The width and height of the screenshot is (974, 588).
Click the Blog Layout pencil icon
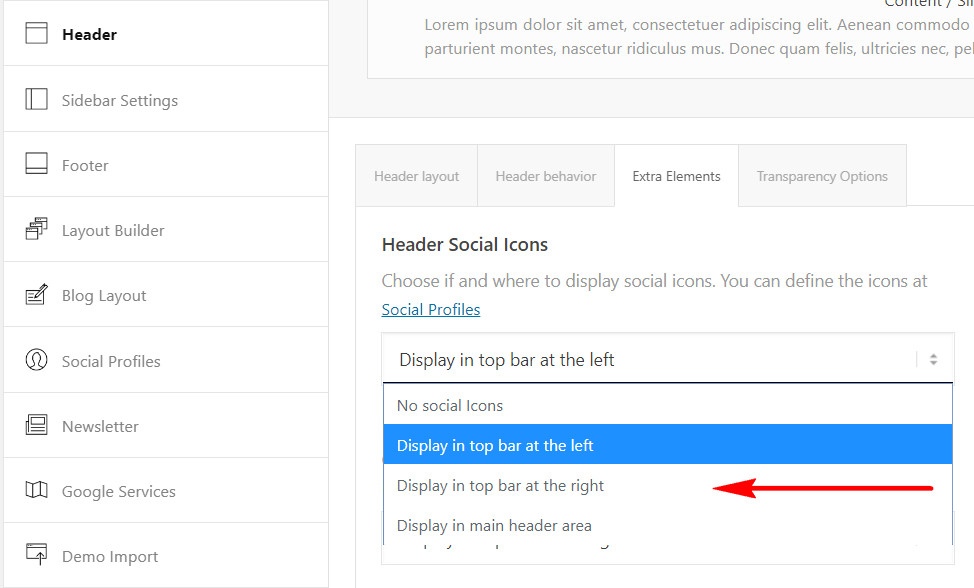click(36, 295)
